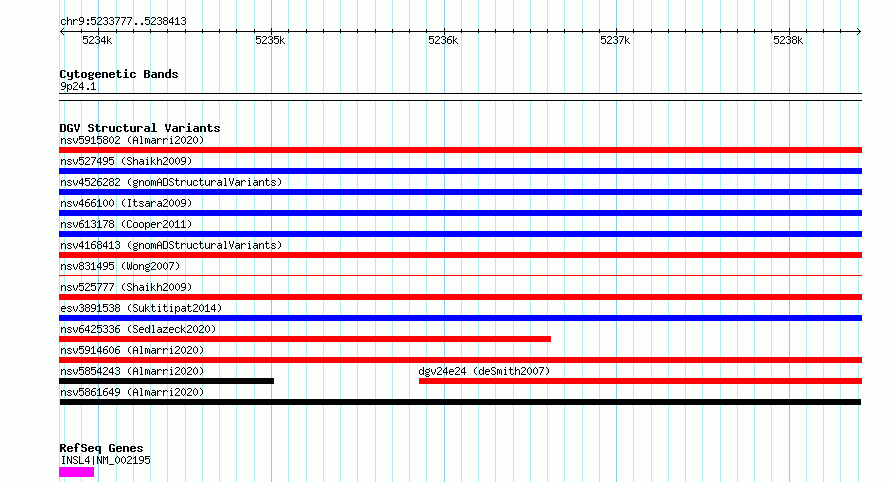Viewport: 890px width, 482px height.
Task: Click the 5234k ruler mark
Action: (x=97, y=40)
